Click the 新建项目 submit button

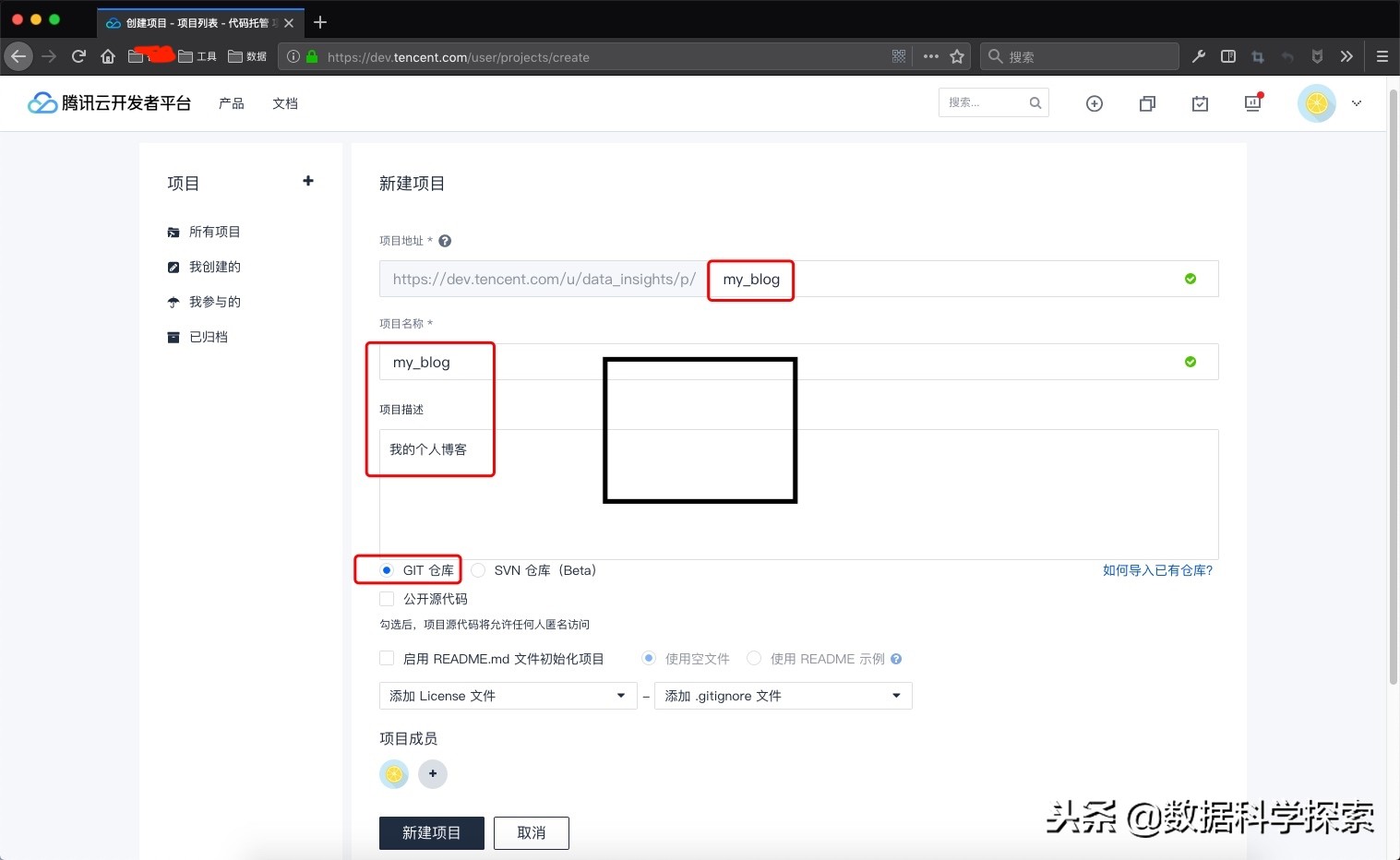(x=431, y=832)
